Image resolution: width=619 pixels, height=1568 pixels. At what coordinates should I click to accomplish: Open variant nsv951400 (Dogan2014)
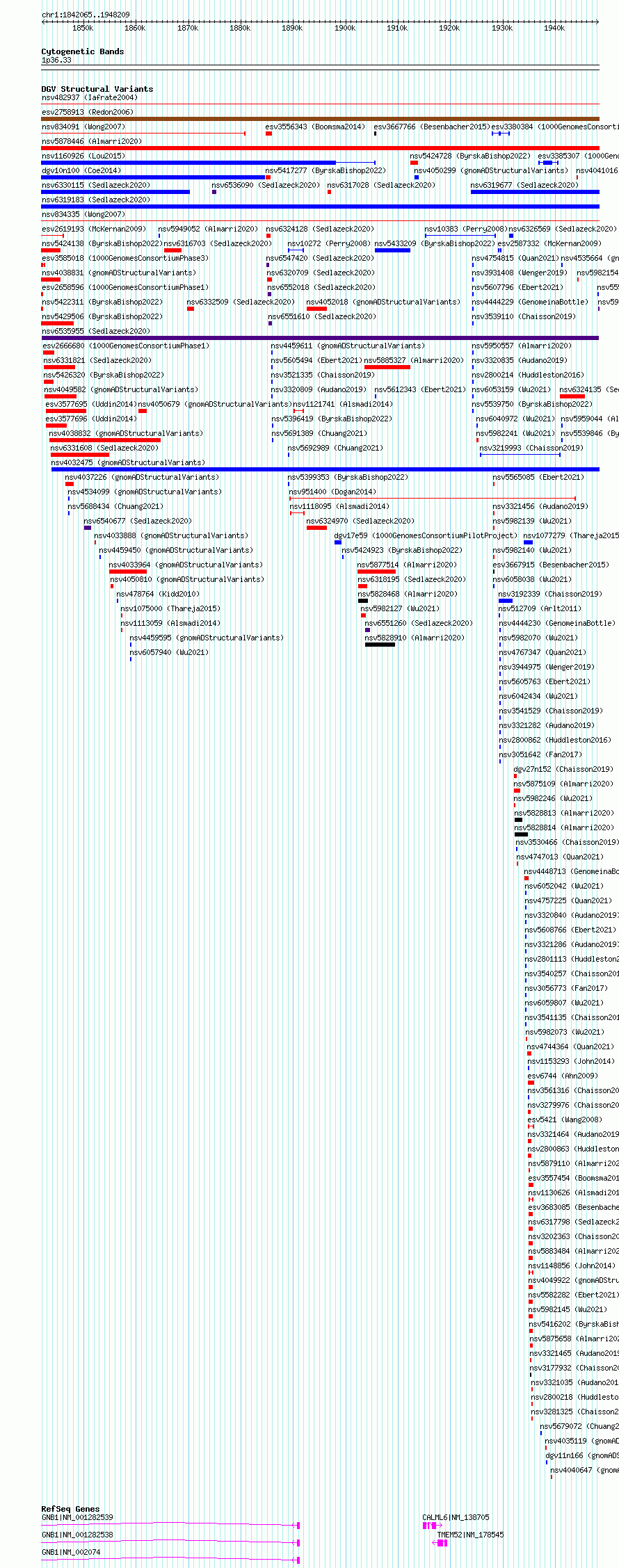[x=332, y=492]
